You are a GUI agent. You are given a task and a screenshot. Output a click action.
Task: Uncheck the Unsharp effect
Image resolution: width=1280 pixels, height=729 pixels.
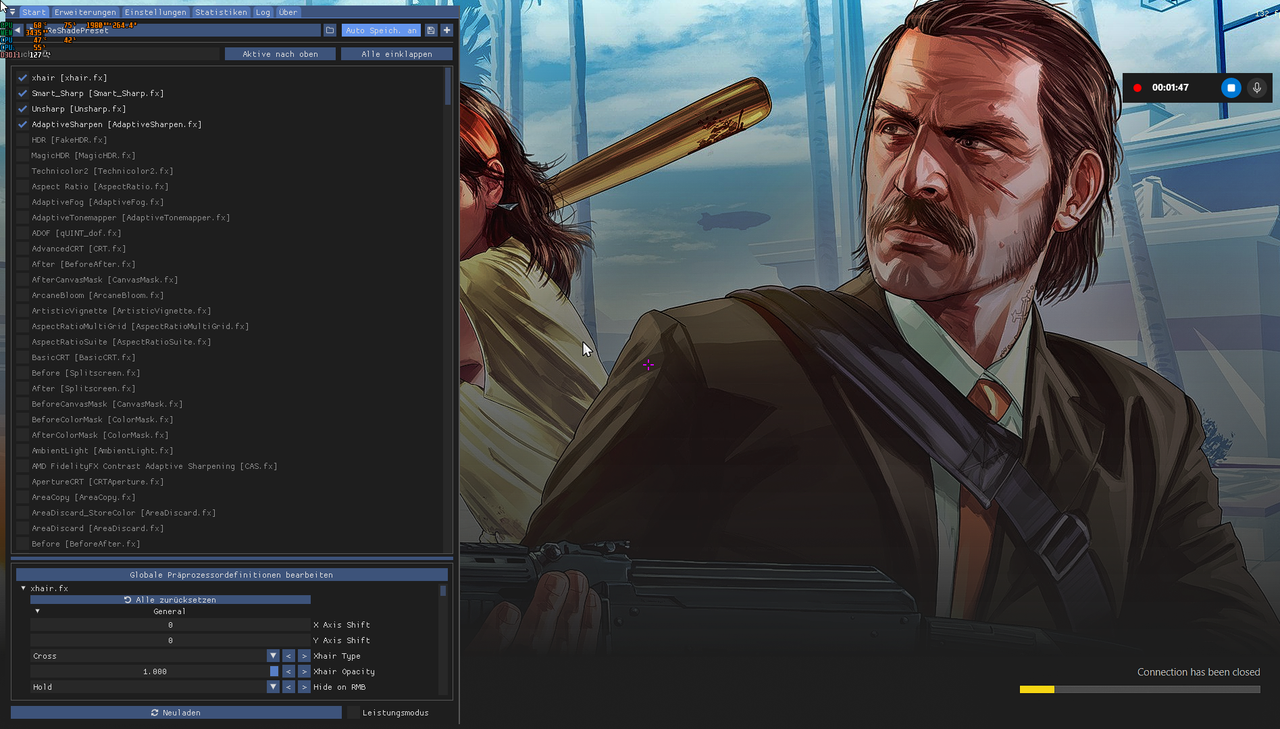(22, 108)
